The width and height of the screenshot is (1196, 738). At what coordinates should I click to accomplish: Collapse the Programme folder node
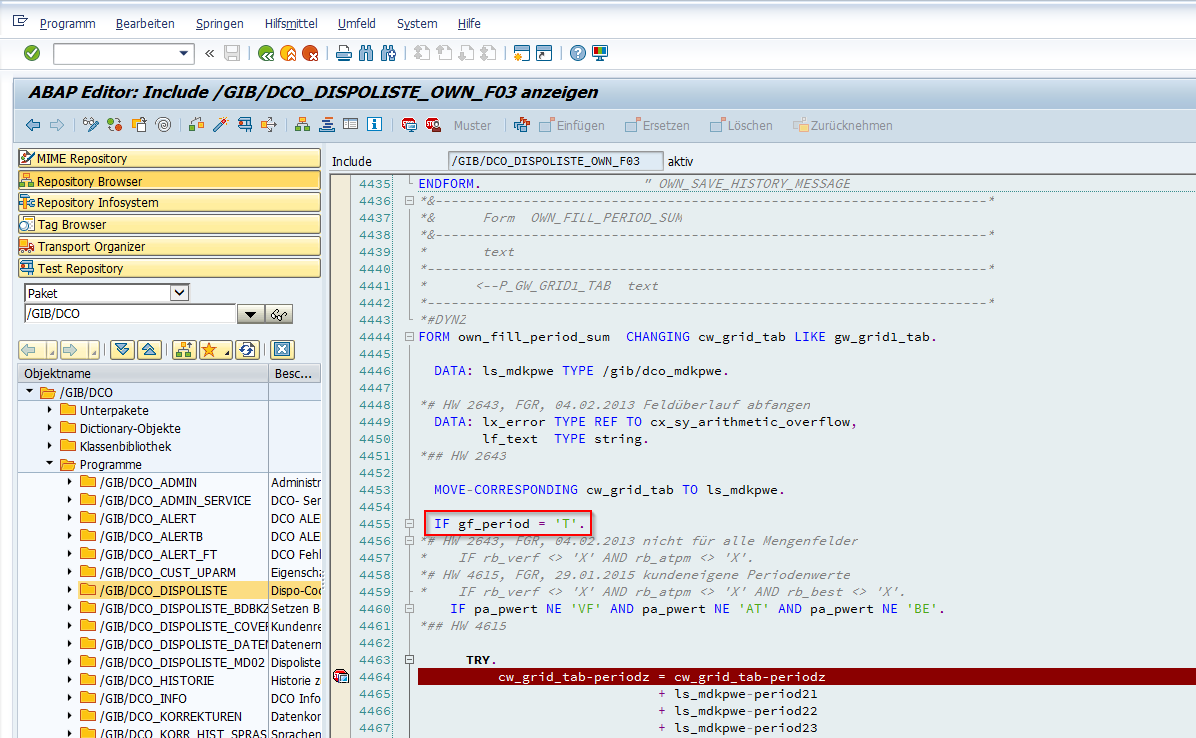49,464
